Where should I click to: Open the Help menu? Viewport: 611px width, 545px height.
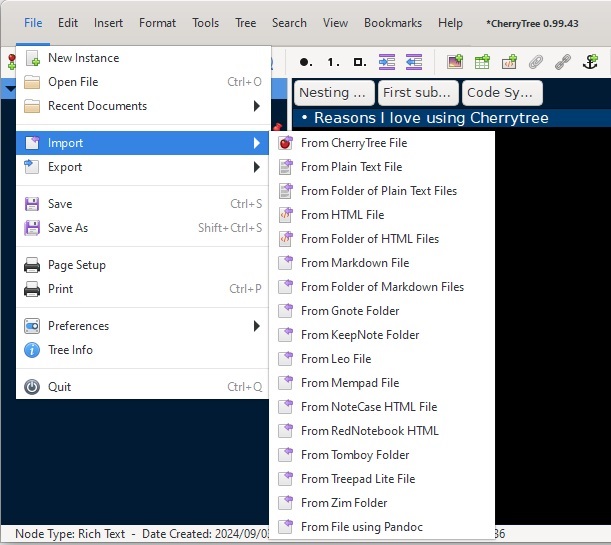(x=450, y=23)
